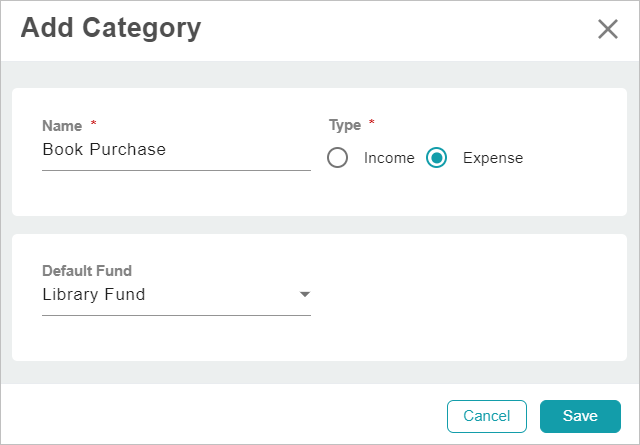640x445 pixels.
Task: Click the underline beneath the Name field
Action: pyautogui.click(x=176, y=170)
